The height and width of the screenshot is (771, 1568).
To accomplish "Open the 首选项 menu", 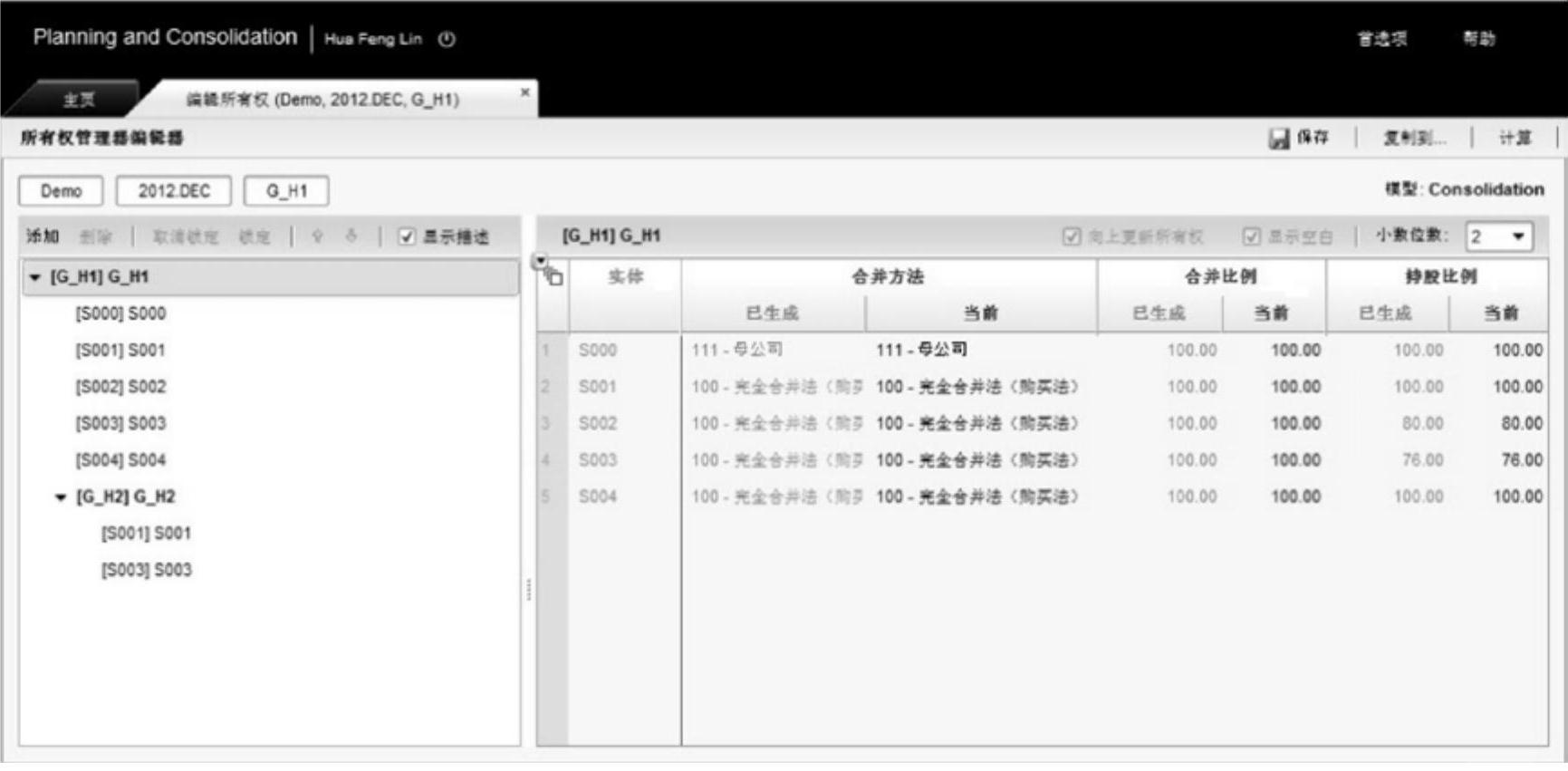I will (1382, 39).
